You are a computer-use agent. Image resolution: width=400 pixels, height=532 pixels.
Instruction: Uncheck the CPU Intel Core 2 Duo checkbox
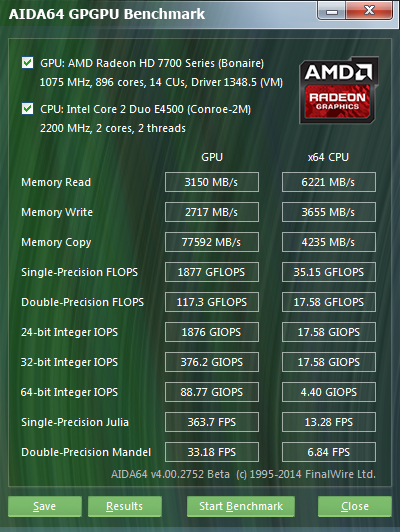pos(27,109)
